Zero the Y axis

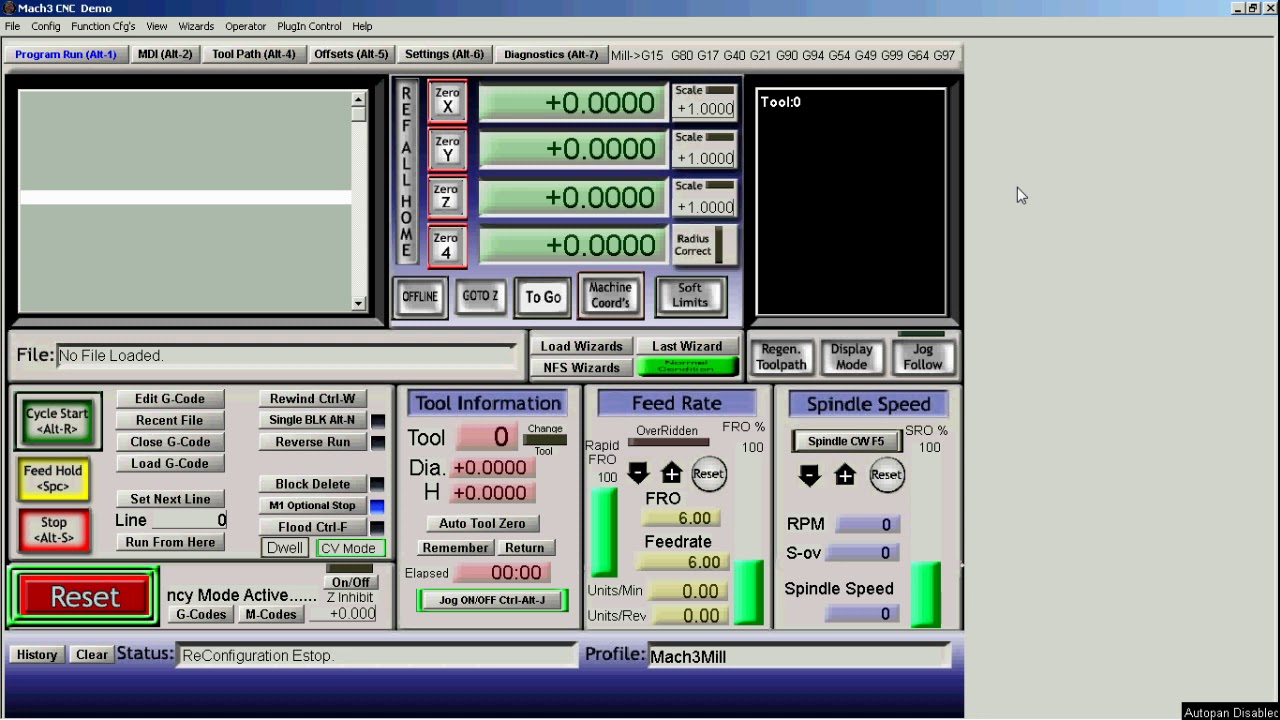pyautogui.click(x=447, y=149)
